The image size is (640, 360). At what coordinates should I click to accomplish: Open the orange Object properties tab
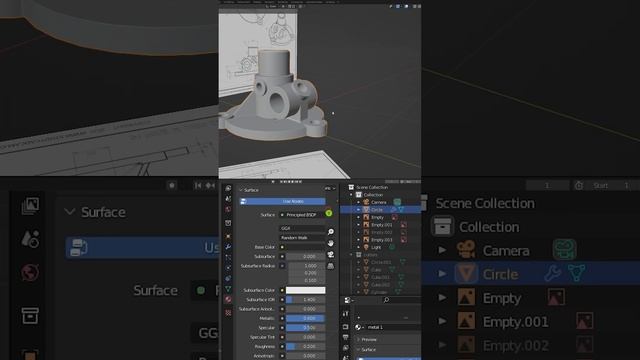pyautogui.click(x=228, y=236)
